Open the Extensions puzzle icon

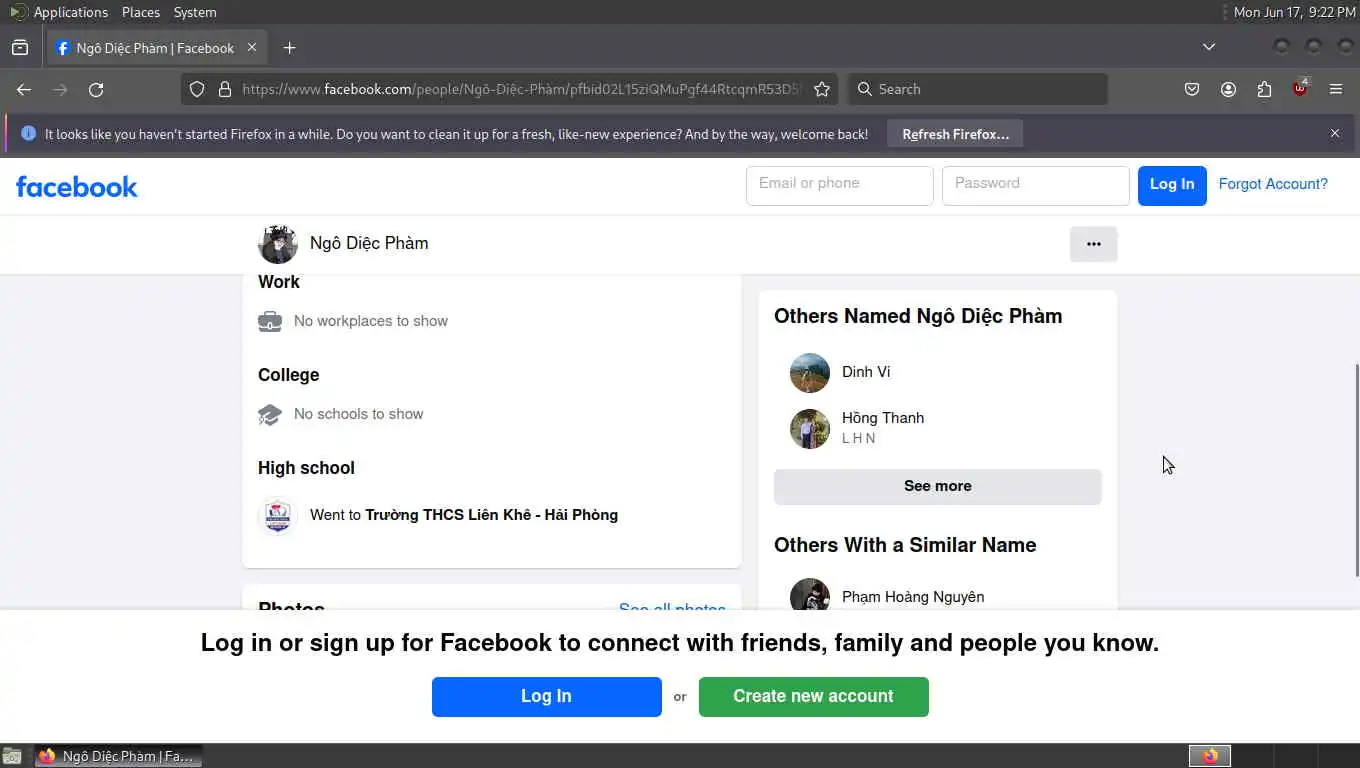tap(1264, 89)
